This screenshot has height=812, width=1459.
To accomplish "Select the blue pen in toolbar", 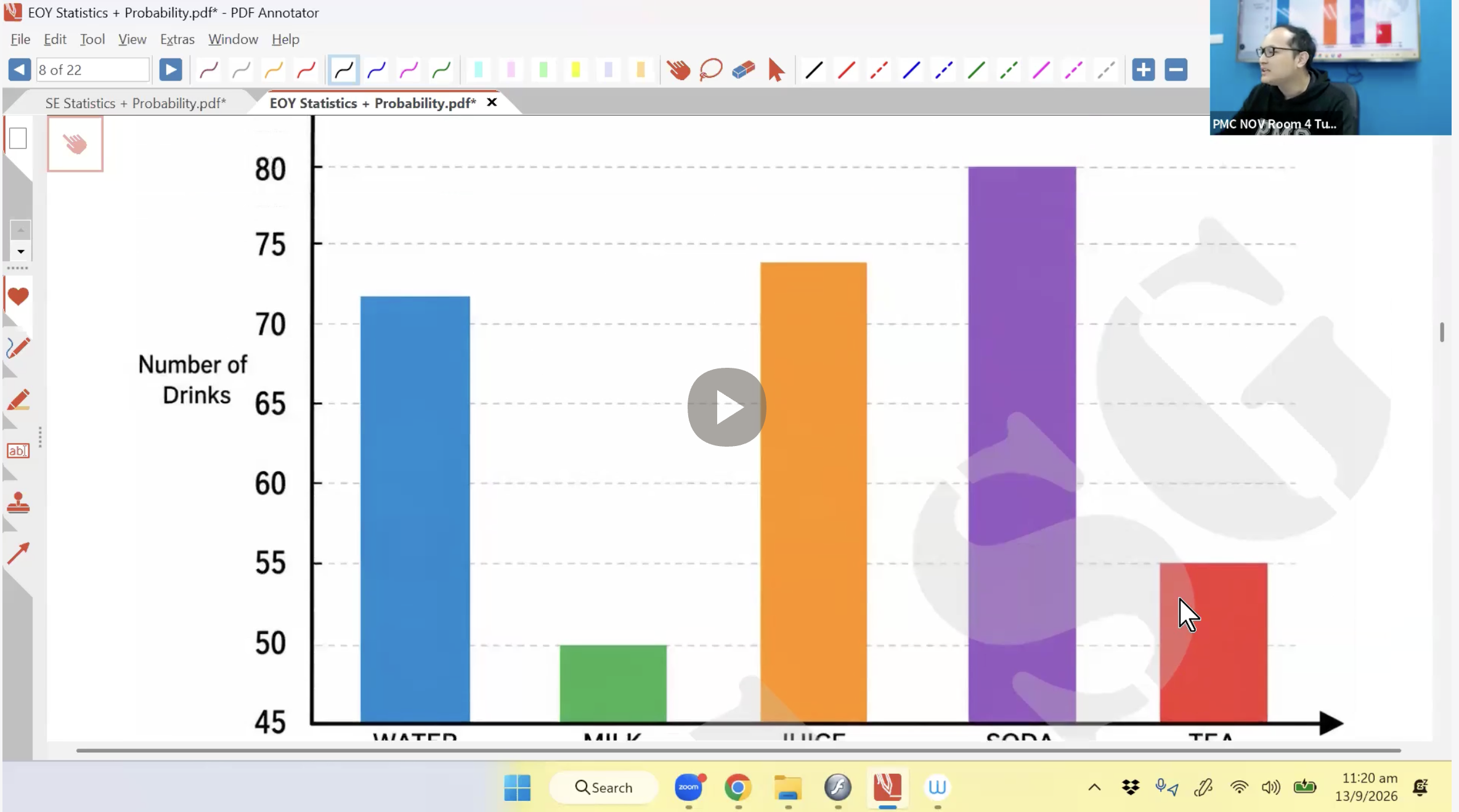I will tap(376, 70).
